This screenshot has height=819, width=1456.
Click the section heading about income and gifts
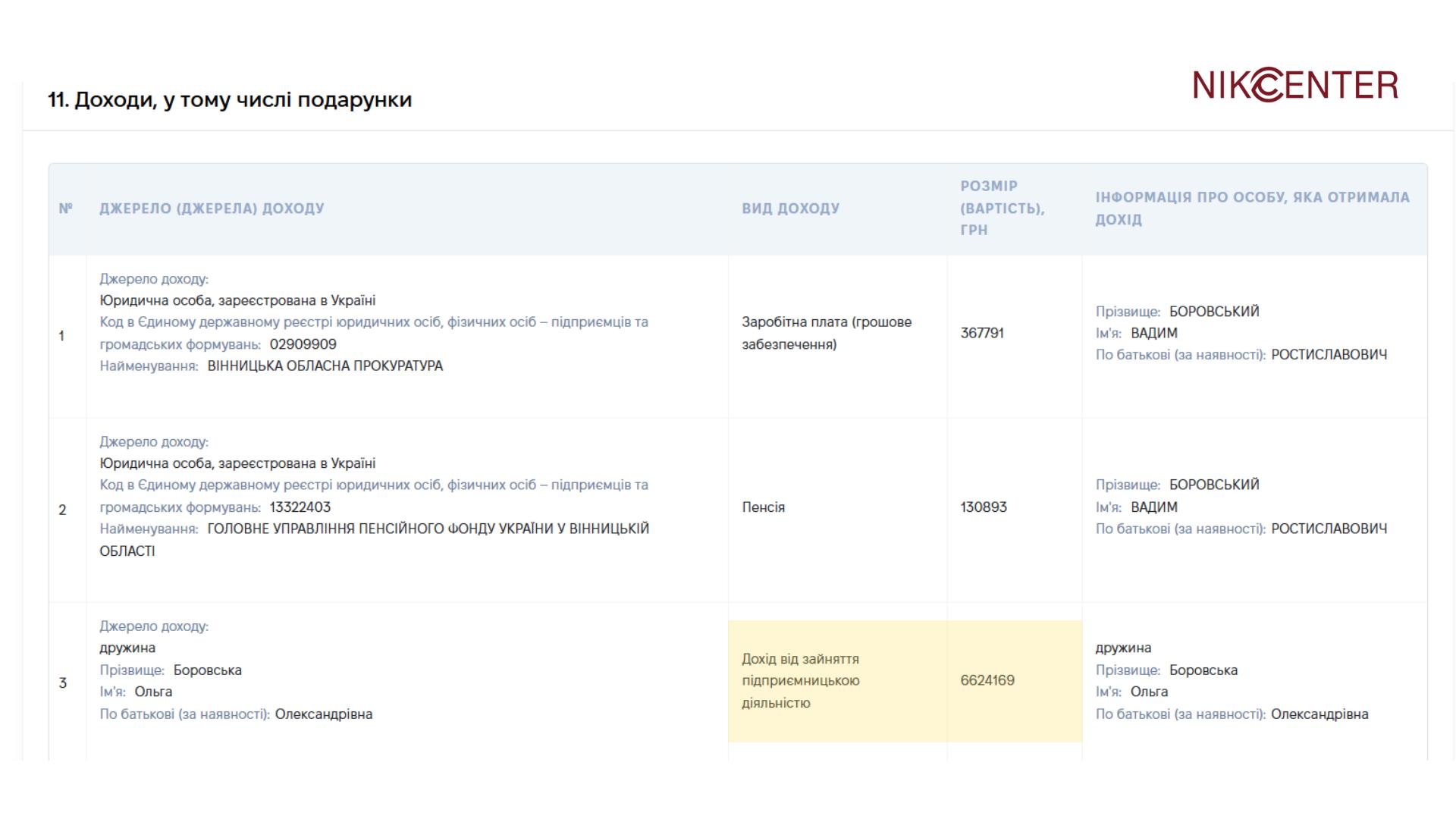[x=230, y=100]
